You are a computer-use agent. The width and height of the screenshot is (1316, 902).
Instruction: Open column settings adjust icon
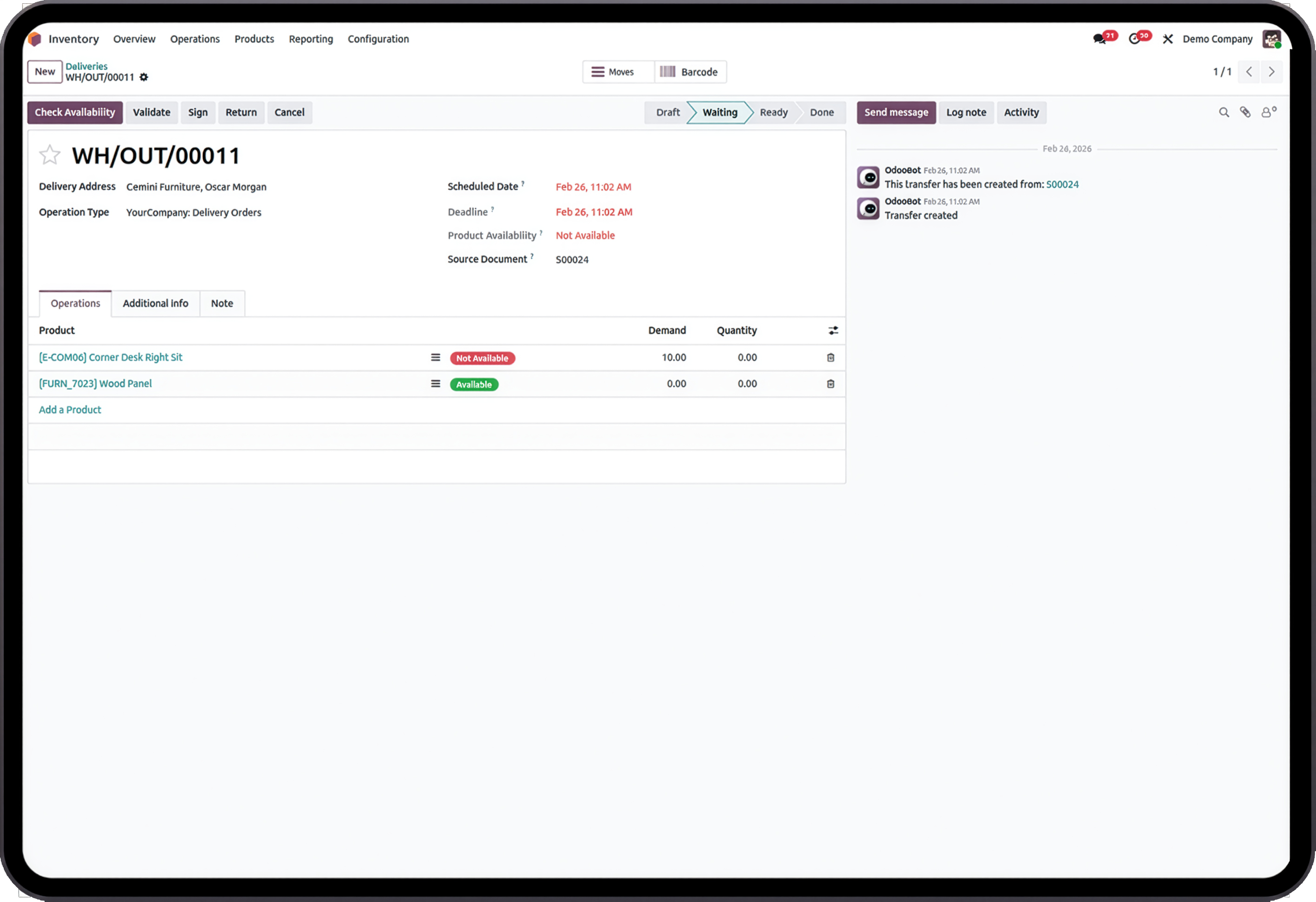tap(833, 330)
